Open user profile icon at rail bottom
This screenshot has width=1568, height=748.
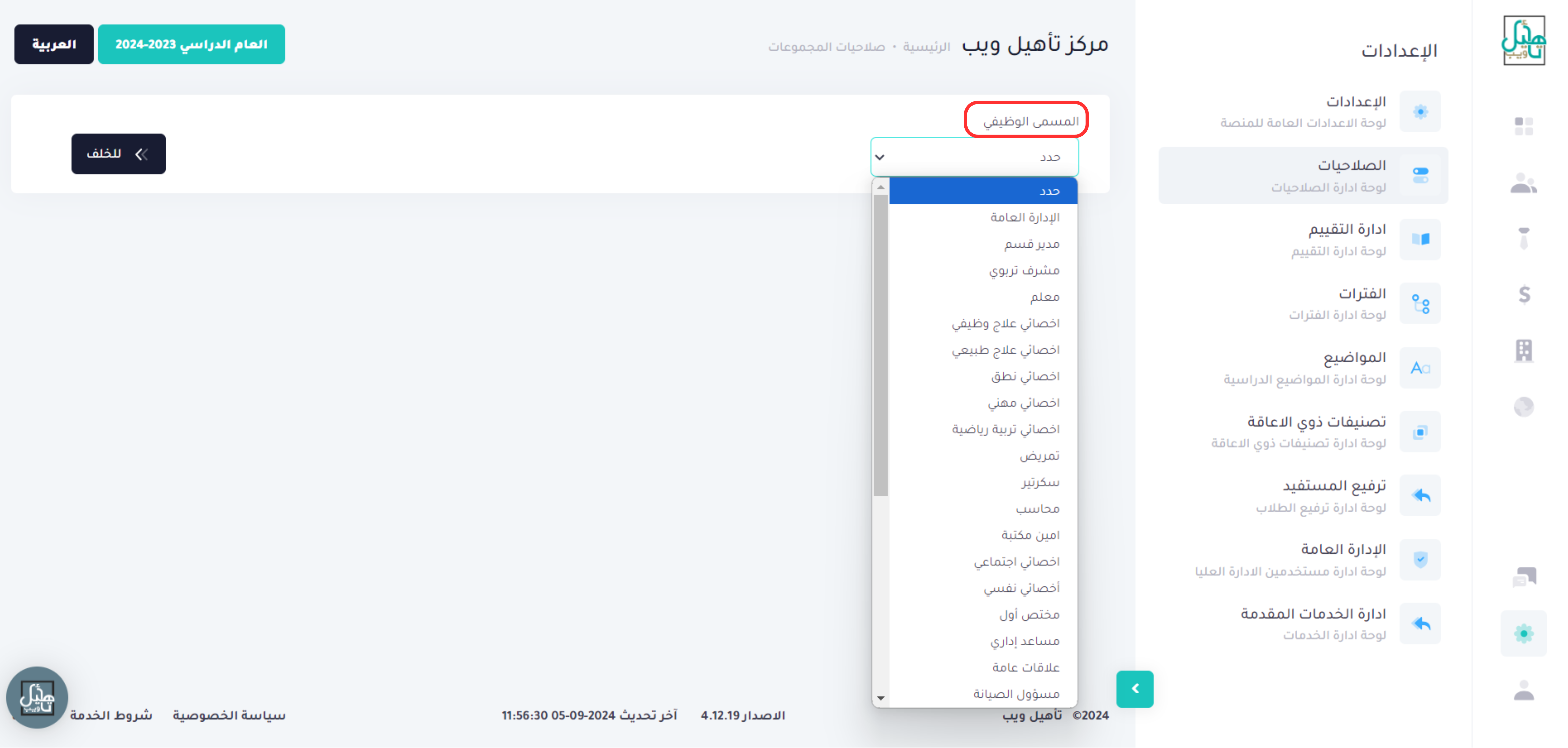coord(1524,690)
